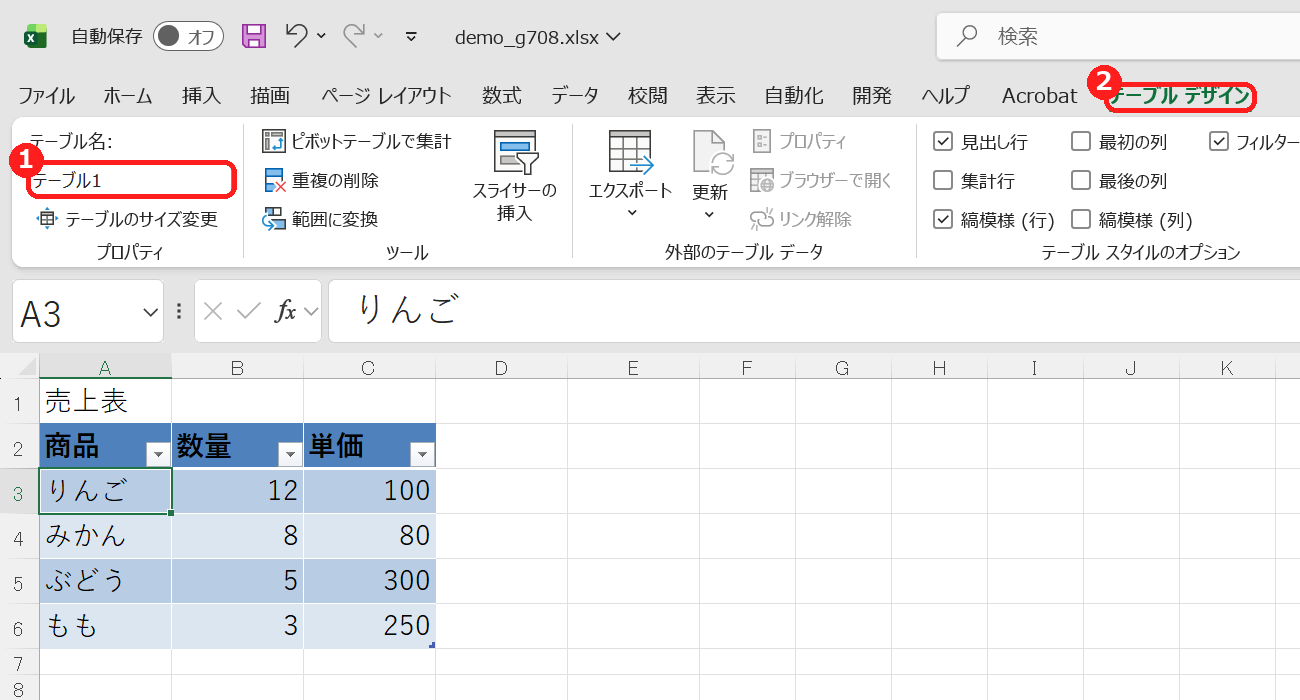Toggle the 最後の列 checkbox
Viewport: 1300px width, 700px height.
(1081, 181)
